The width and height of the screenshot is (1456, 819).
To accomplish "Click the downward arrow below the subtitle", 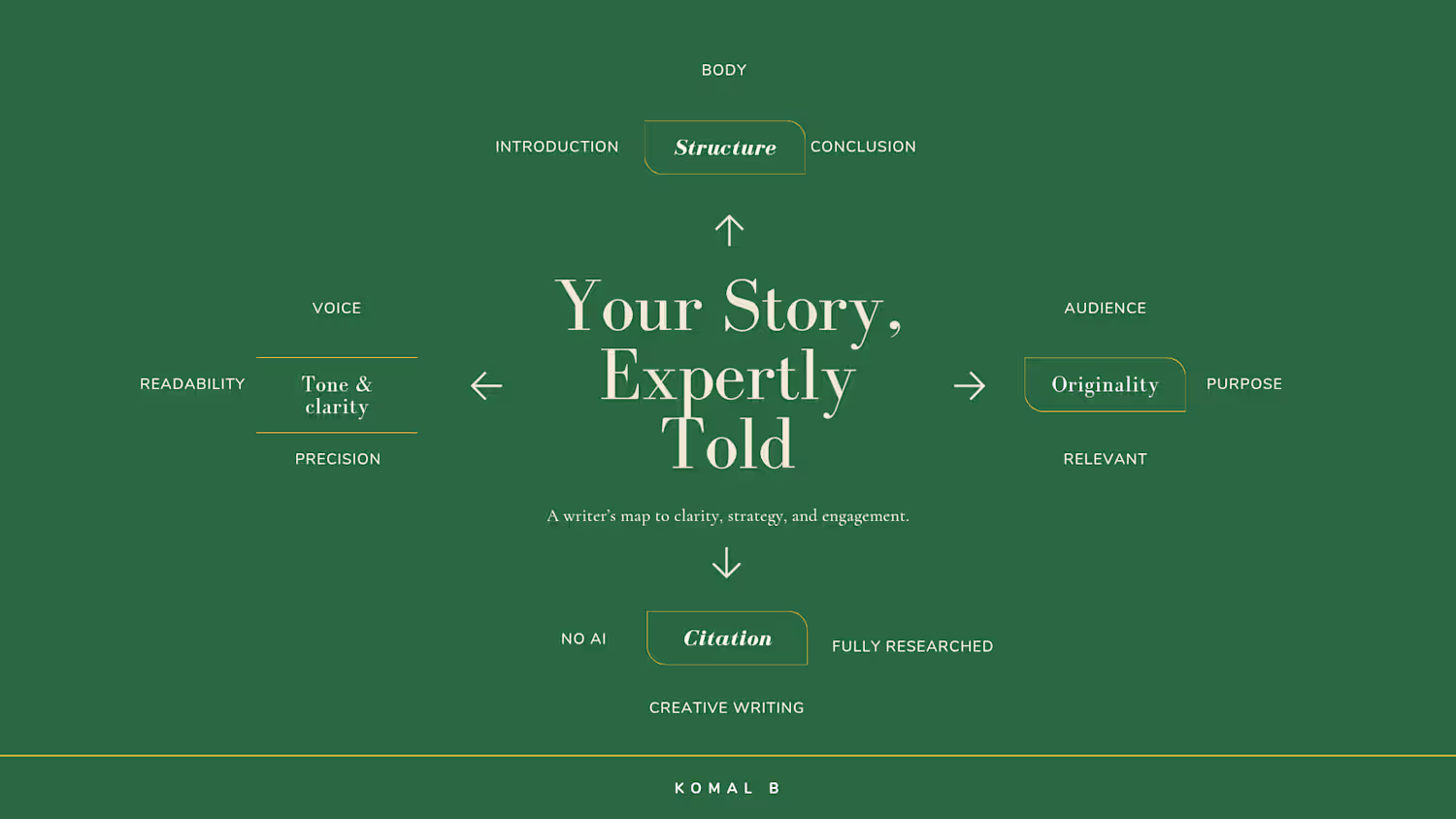I will 726,563.
